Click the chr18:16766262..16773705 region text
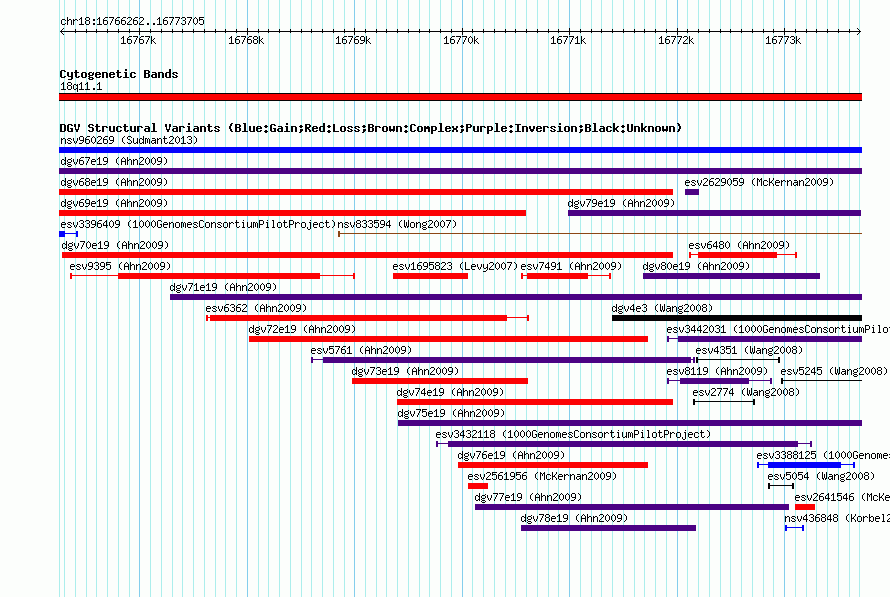This screenshot has width=890, height=597. (132, 21)
